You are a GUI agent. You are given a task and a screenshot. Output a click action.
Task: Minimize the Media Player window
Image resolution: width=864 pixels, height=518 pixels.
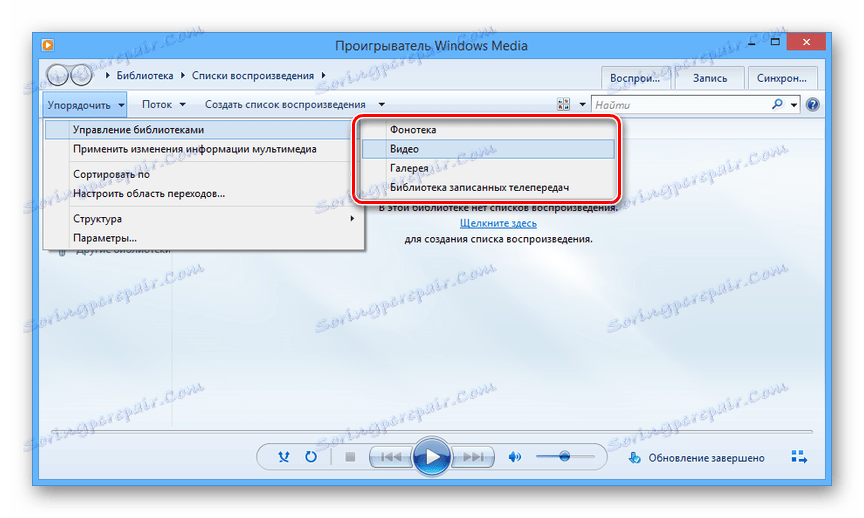click(x=752, y=42)
